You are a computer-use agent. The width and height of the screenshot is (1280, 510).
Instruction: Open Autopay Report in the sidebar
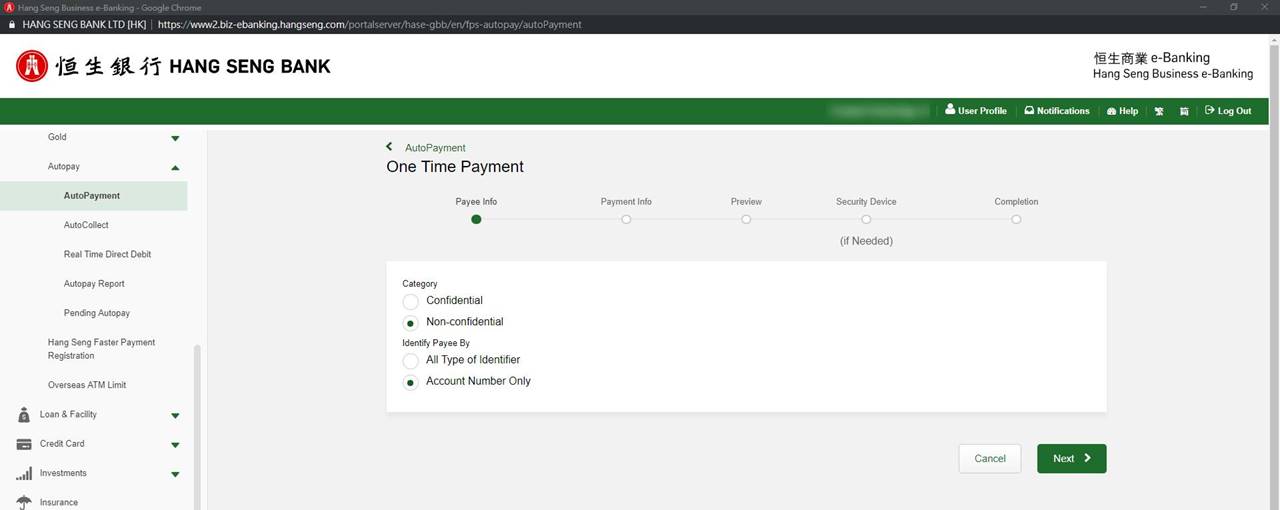[x=94, y=284]
